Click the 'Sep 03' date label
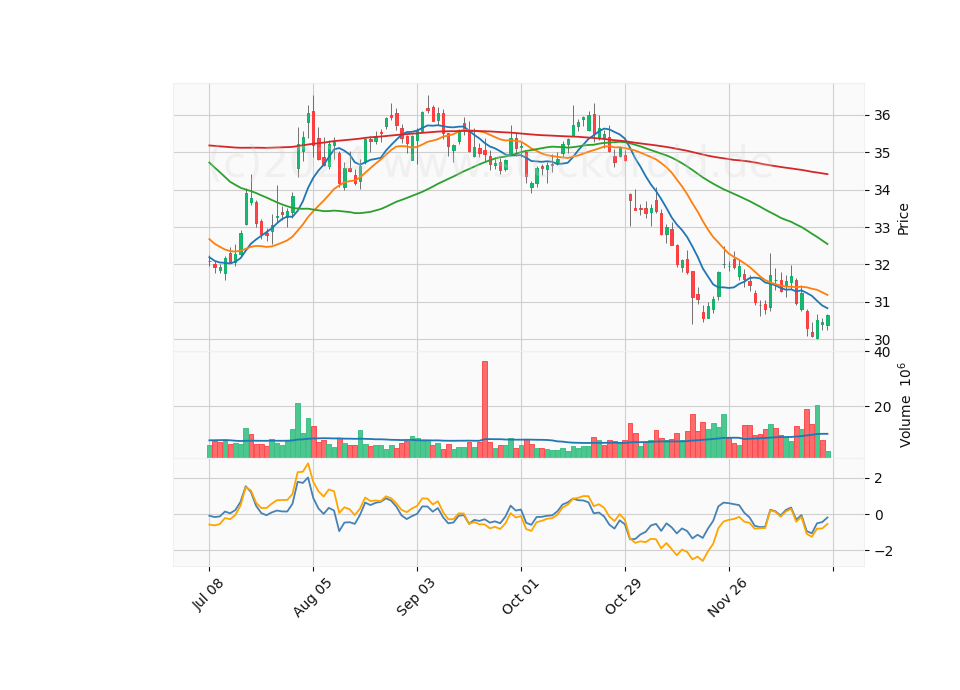Image resolution: width=960 pixels, height=690 pixels. tap(416, 597)
